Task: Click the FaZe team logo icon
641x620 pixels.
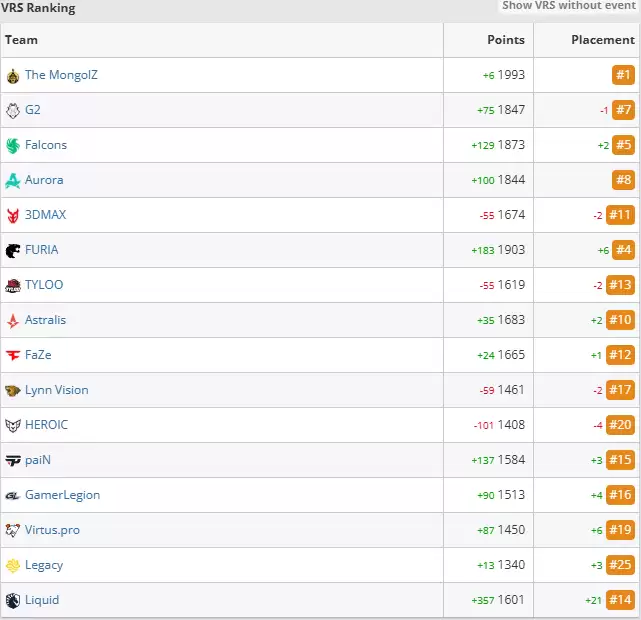Action: tap(12, 356)
